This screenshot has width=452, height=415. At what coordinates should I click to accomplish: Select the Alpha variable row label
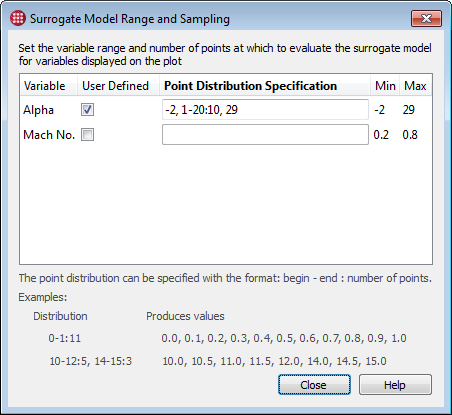click(x=38, y=110)
